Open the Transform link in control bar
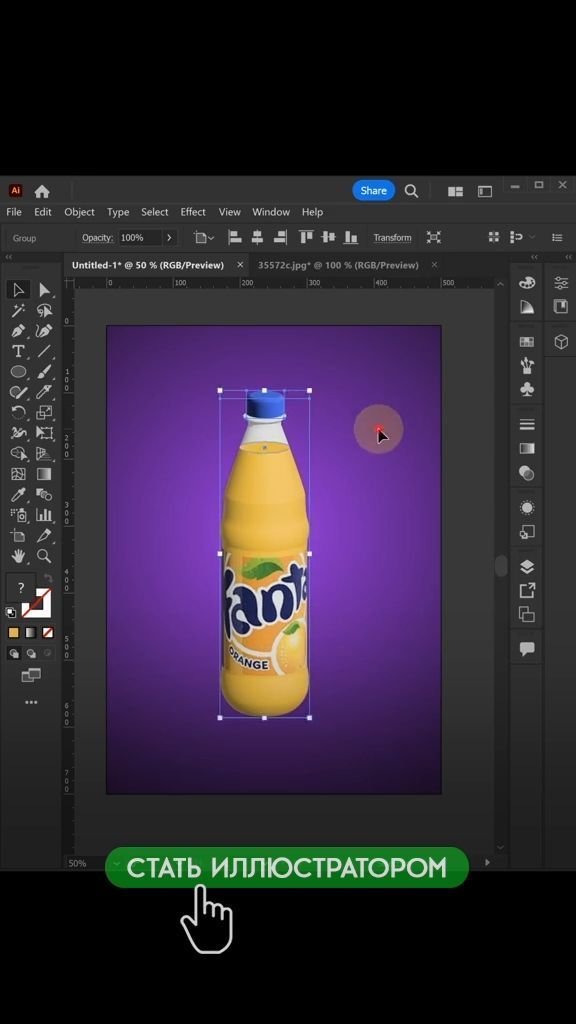The height and width of the screenshot is (1024, 576). [x=392, y=238]
